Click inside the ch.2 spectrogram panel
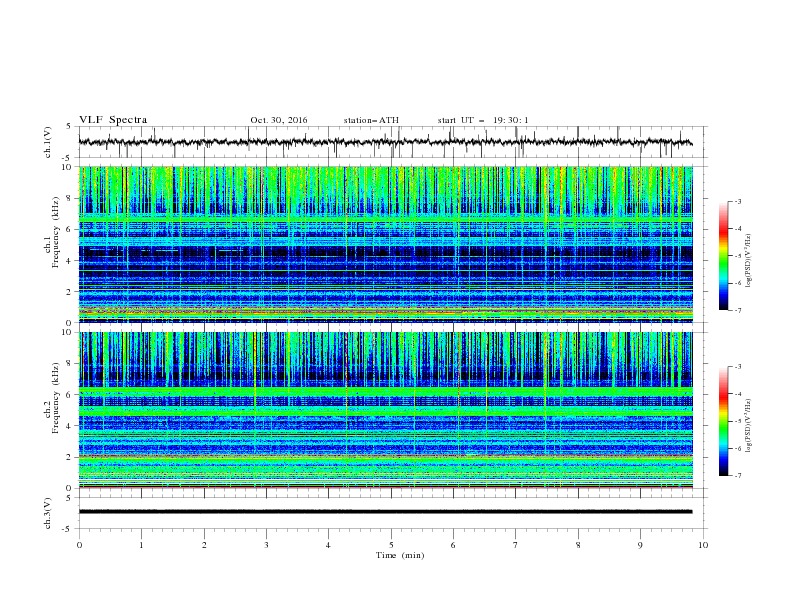The height and width of the screenshot is (612, 792). point(385,410)
